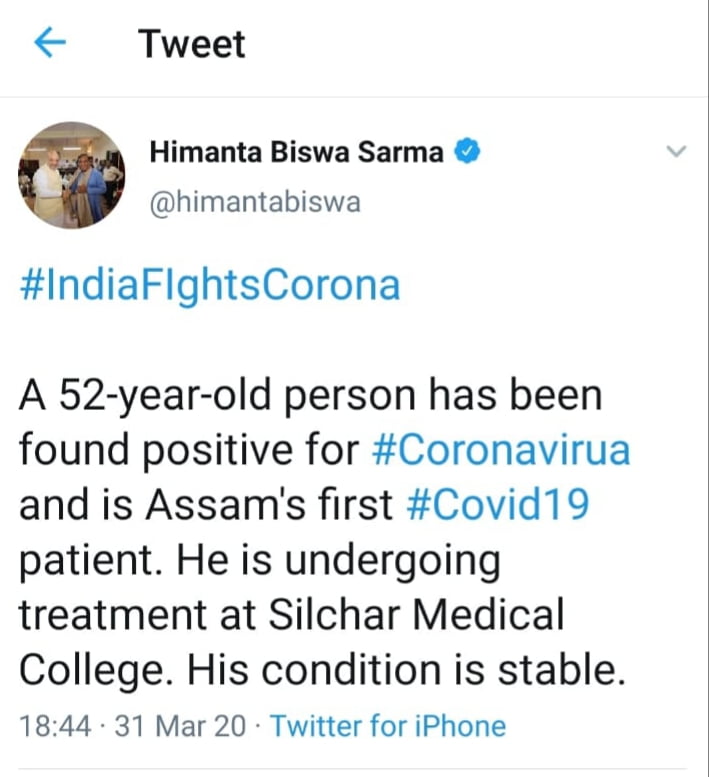The width and height of the screenshot is (709, 777).
Task: Click the text "and is Assam's first"
Action: 206,505
